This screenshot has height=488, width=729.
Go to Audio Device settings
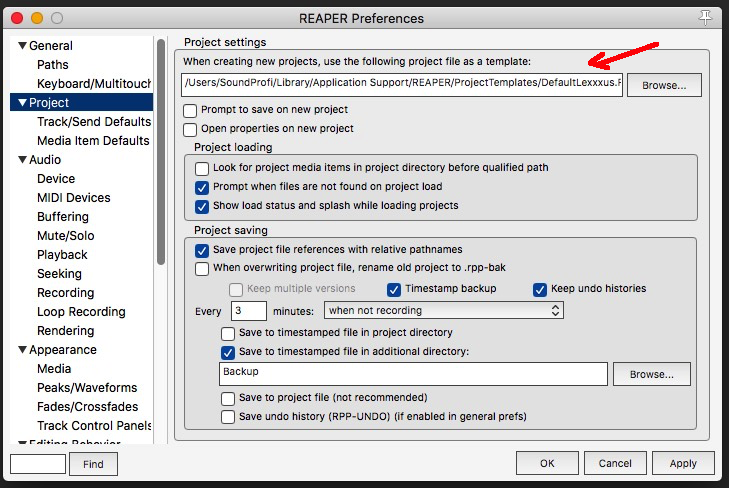(x=56, y=179)
